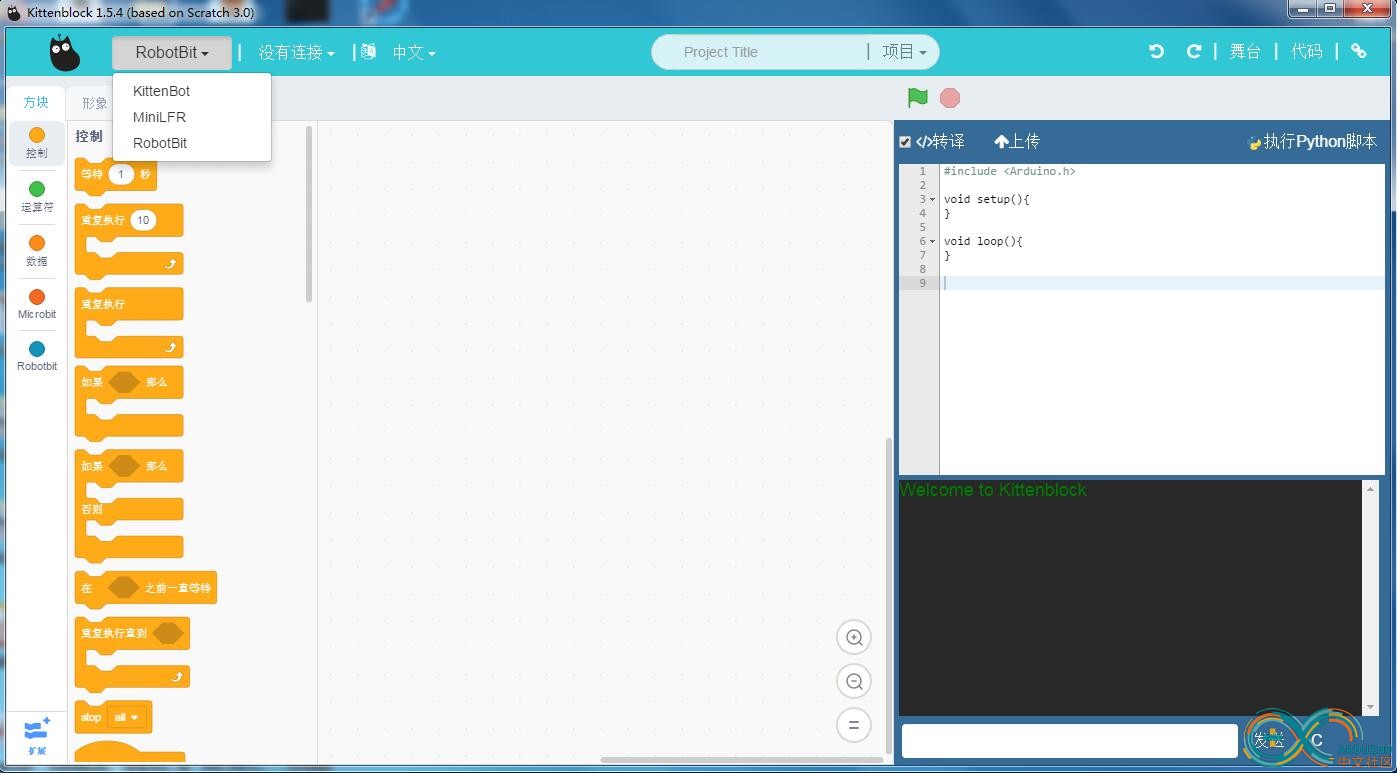The height and width of the screenshot is (773, 1397).
Task: Click the 代码 code button
Action: click(1307, 52)
